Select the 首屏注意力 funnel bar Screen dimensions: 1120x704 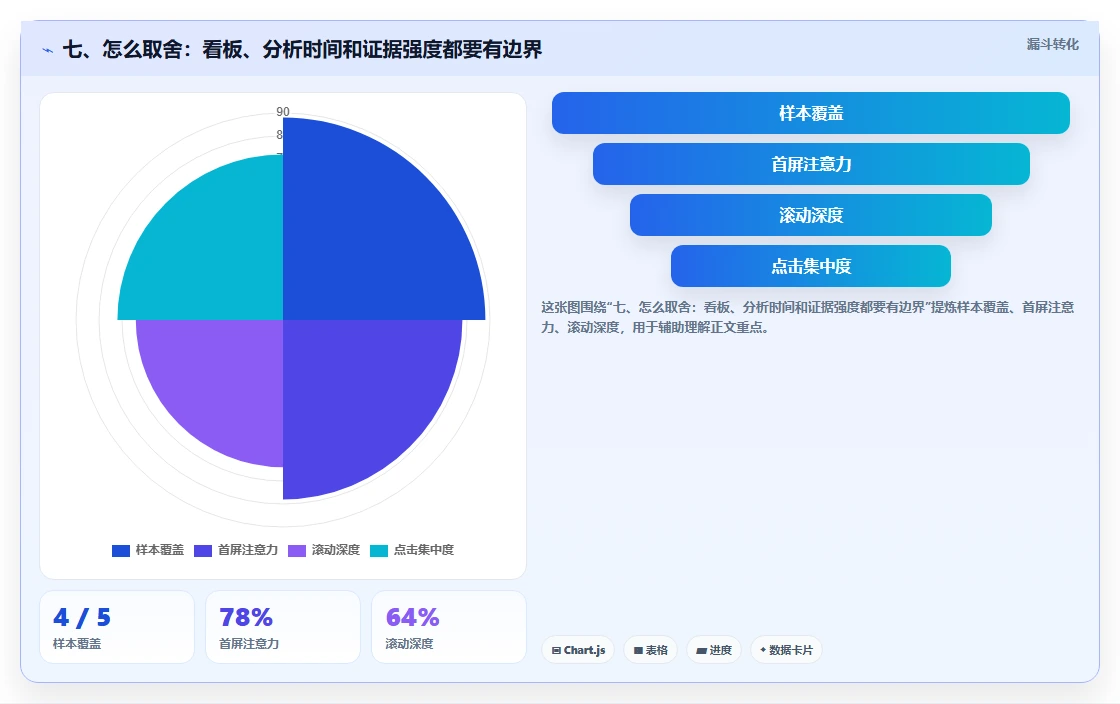(811, 164)
